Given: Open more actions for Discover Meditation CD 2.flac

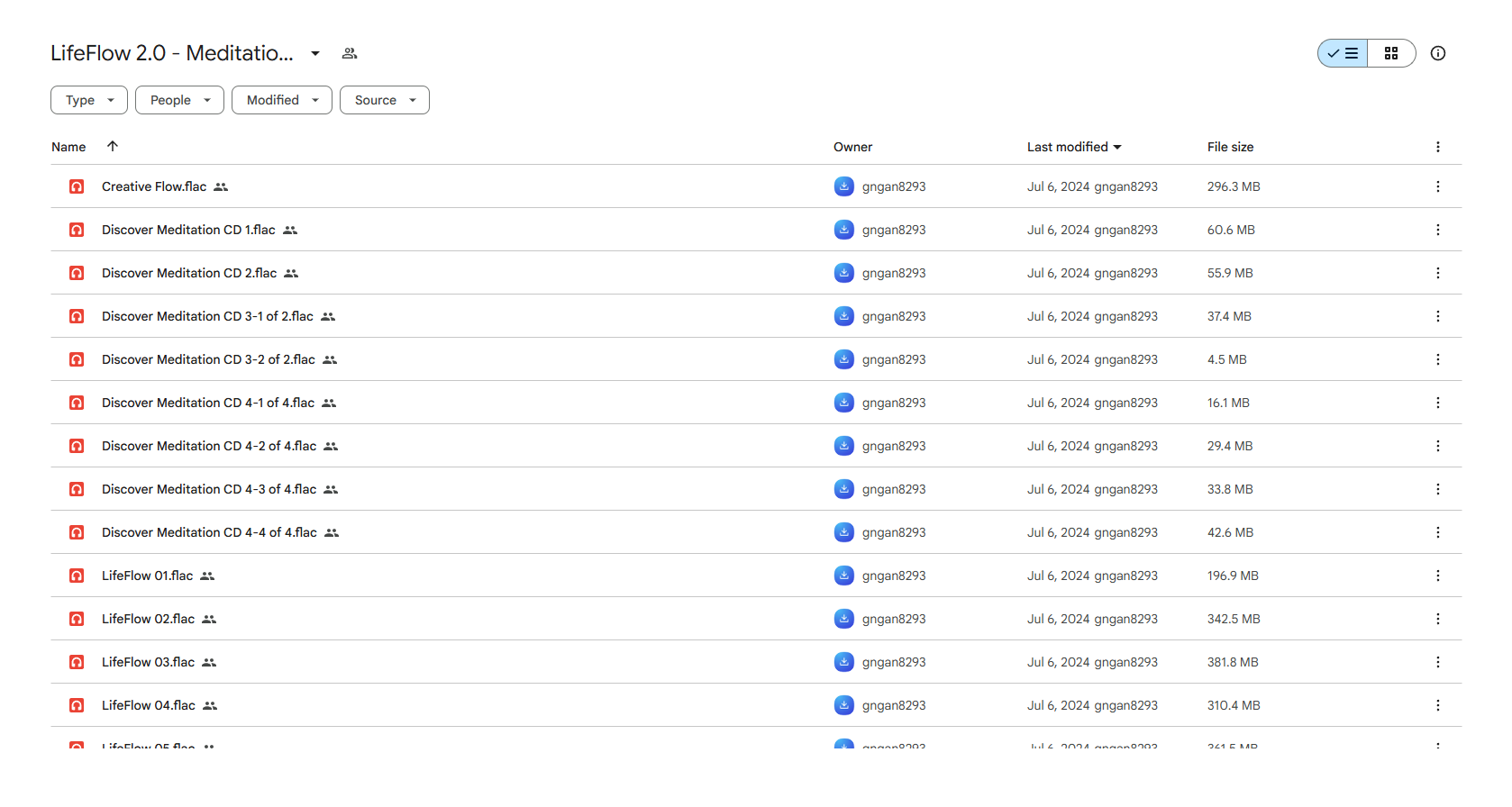Looking at the screenshot, I should coord(1438,273).
